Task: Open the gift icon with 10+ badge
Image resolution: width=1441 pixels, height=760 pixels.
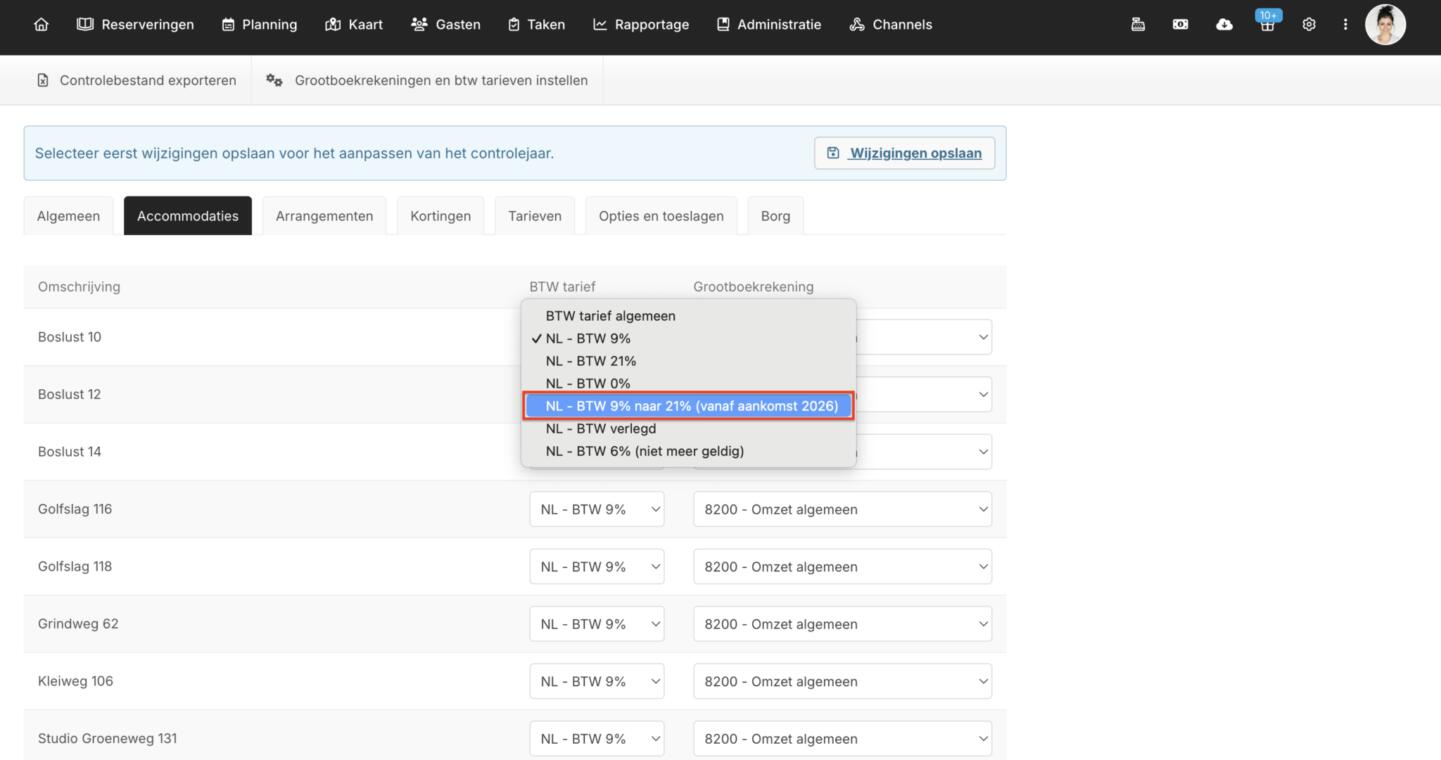Action: click(1267, 25)
